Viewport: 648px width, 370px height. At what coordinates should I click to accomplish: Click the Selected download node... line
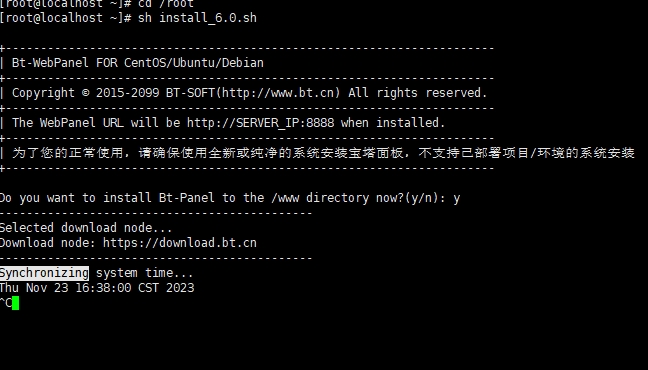(x=86, y=228)
